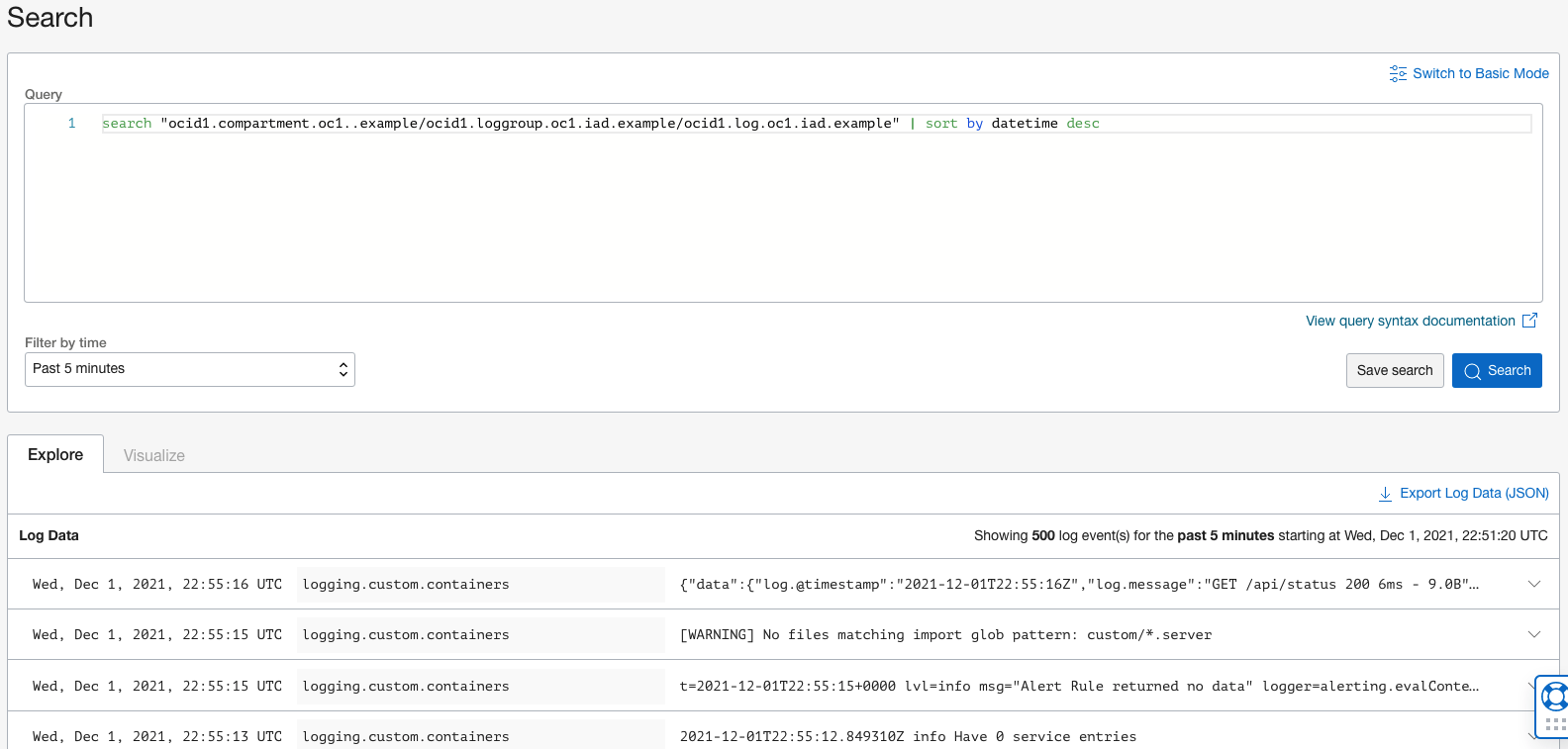Click the GET /api/status log message text
The width and height of the screenshot is (1568, 749).
click(1079, 585)
